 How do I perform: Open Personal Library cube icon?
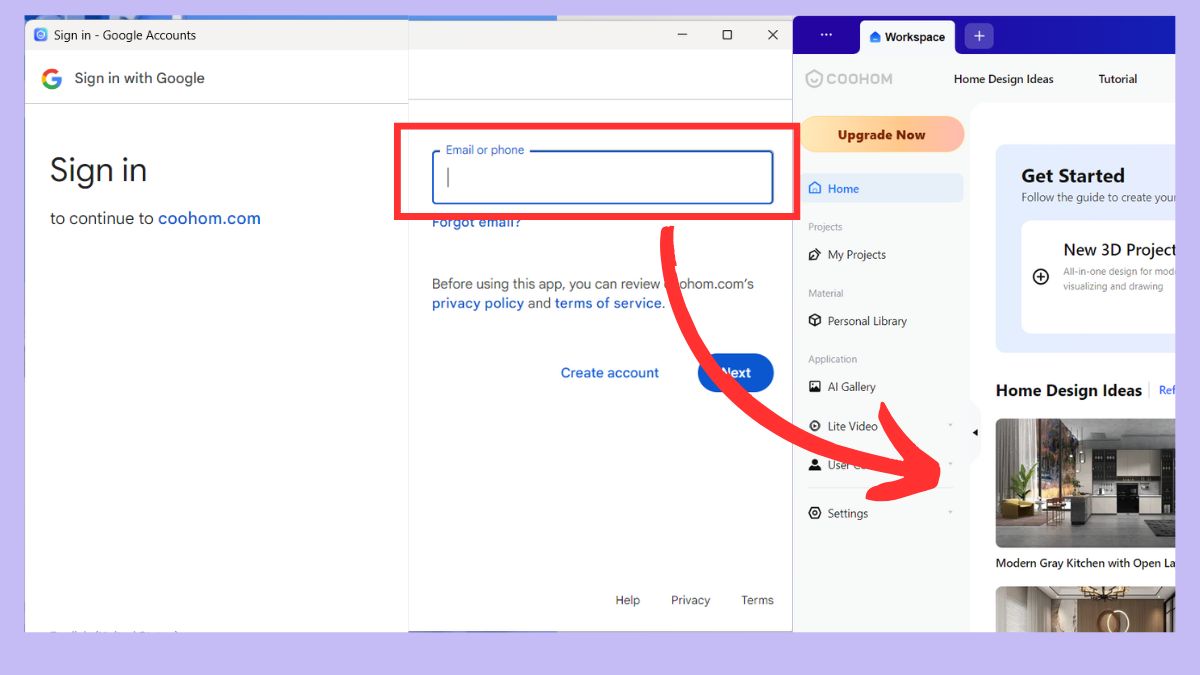[x=815, y=321]
